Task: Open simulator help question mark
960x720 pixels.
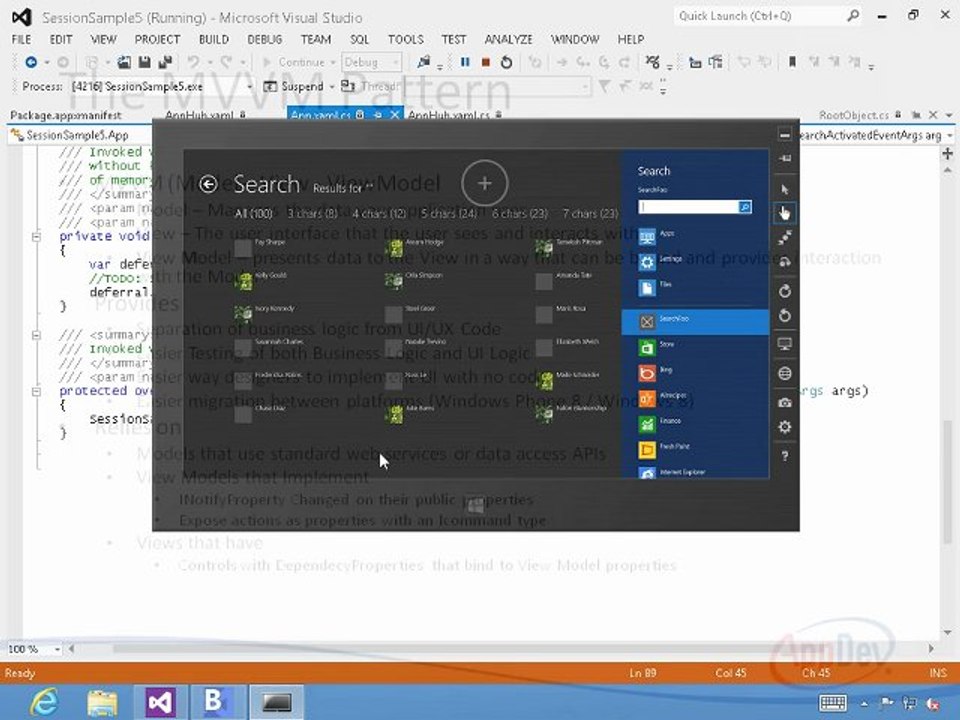Action: 785,456
